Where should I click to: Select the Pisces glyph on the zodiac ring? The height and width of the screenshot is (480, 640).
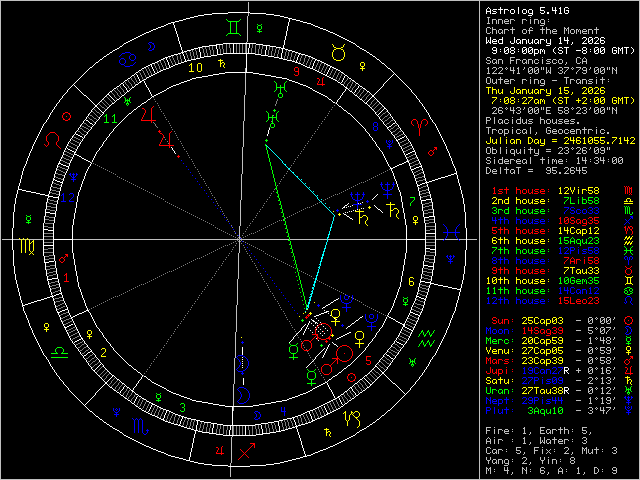tap(452, 233)
